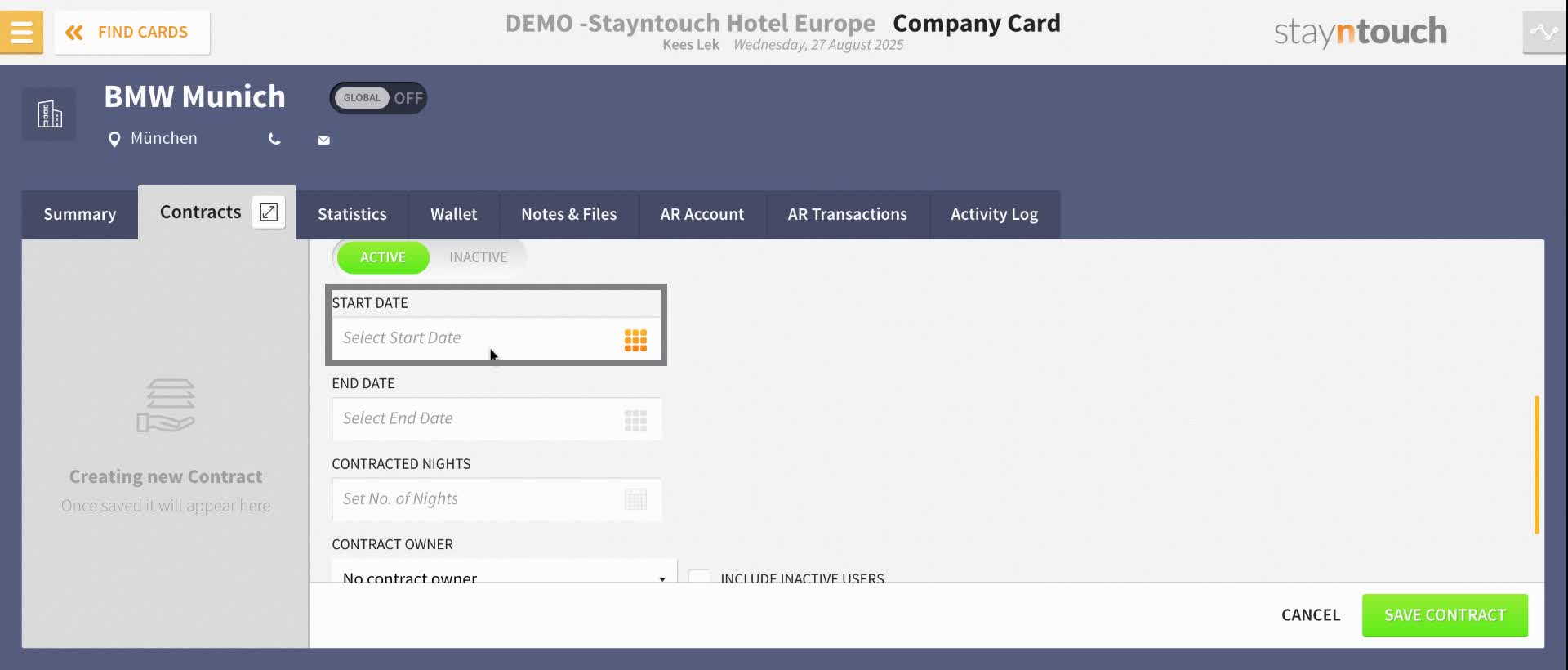The image size is (1568, 670).
Task: Click the Select End Date field
Action: (497, 419)
